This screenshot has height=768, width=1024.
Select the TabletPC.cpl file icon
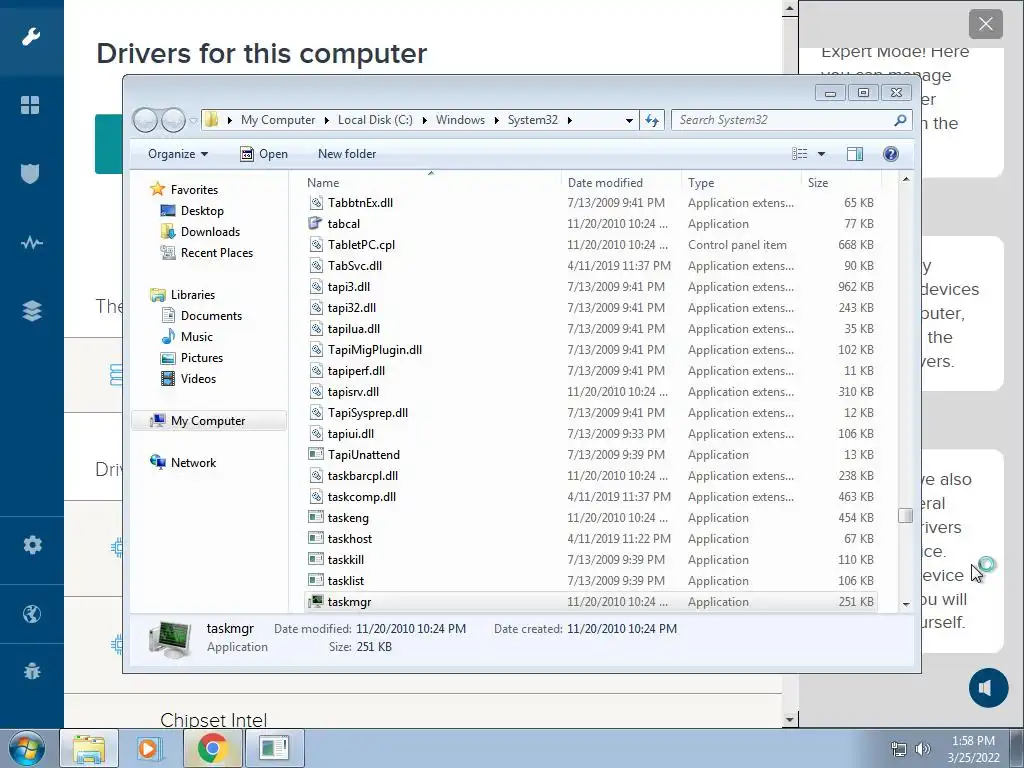click(x=315, y=244)
